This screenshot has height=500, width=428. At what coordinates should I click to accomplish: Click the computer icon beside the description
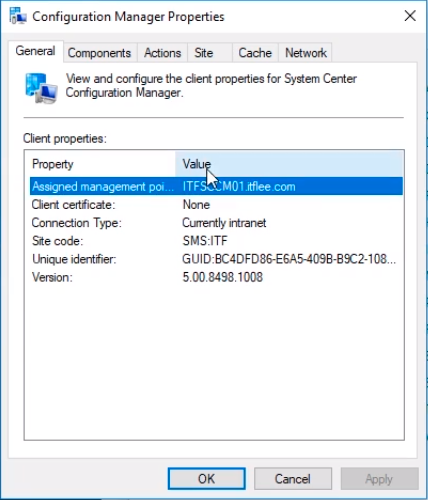click(x=41, y=88)
